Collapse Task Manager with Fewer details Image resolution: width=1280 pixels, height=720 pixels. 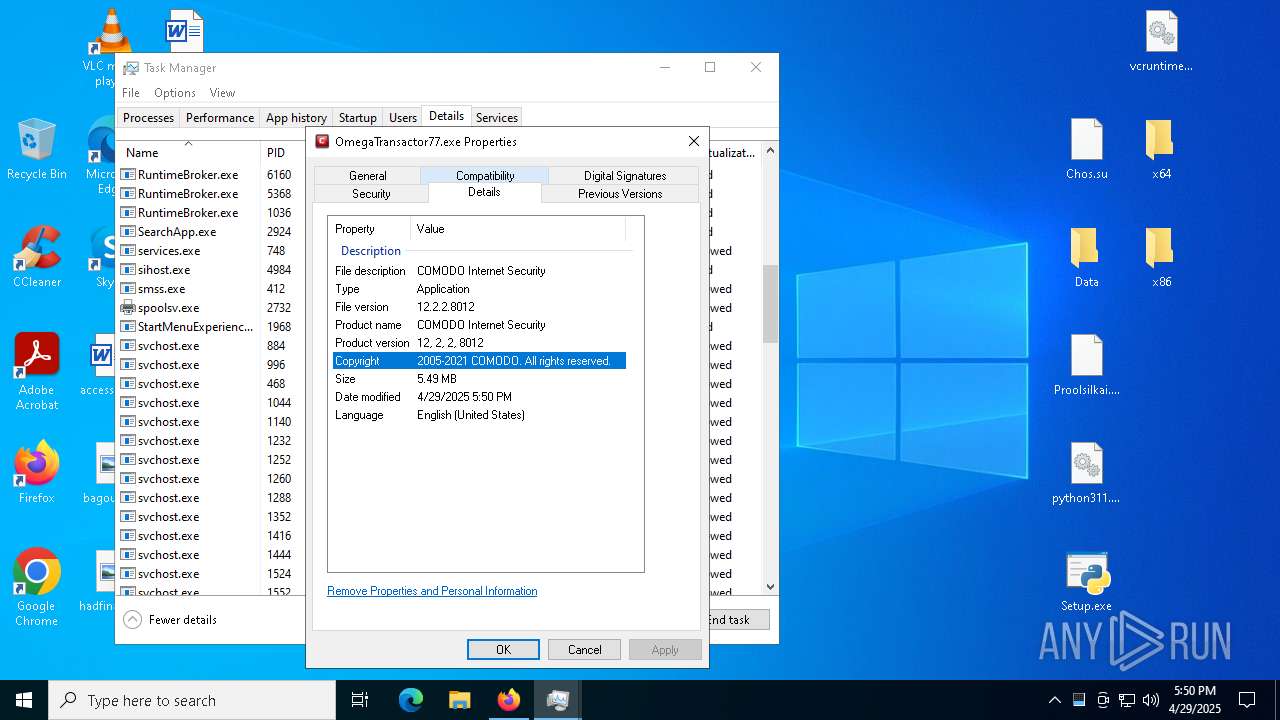pos(170,620)
